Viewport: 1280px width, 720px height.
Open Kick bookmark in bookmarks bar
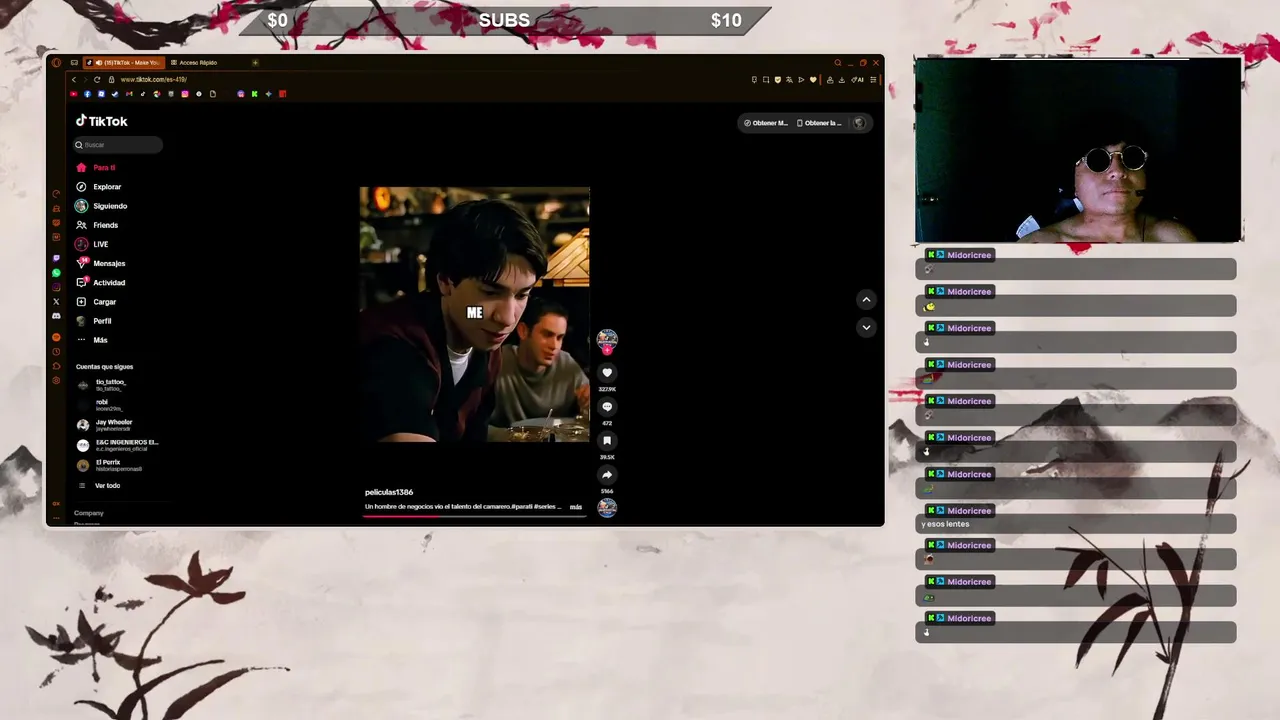[254, 94]
